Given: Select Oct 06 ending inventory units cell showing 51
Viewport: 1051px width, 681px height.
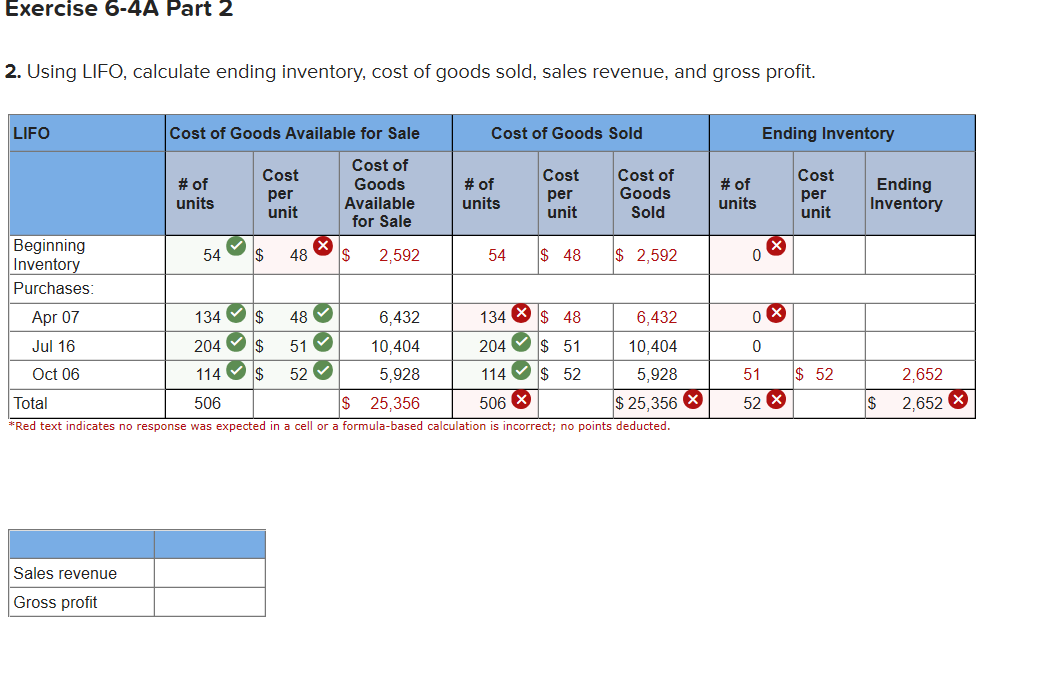Looking at the screenshot, I should pyautogui.click(x=751, y=375).
